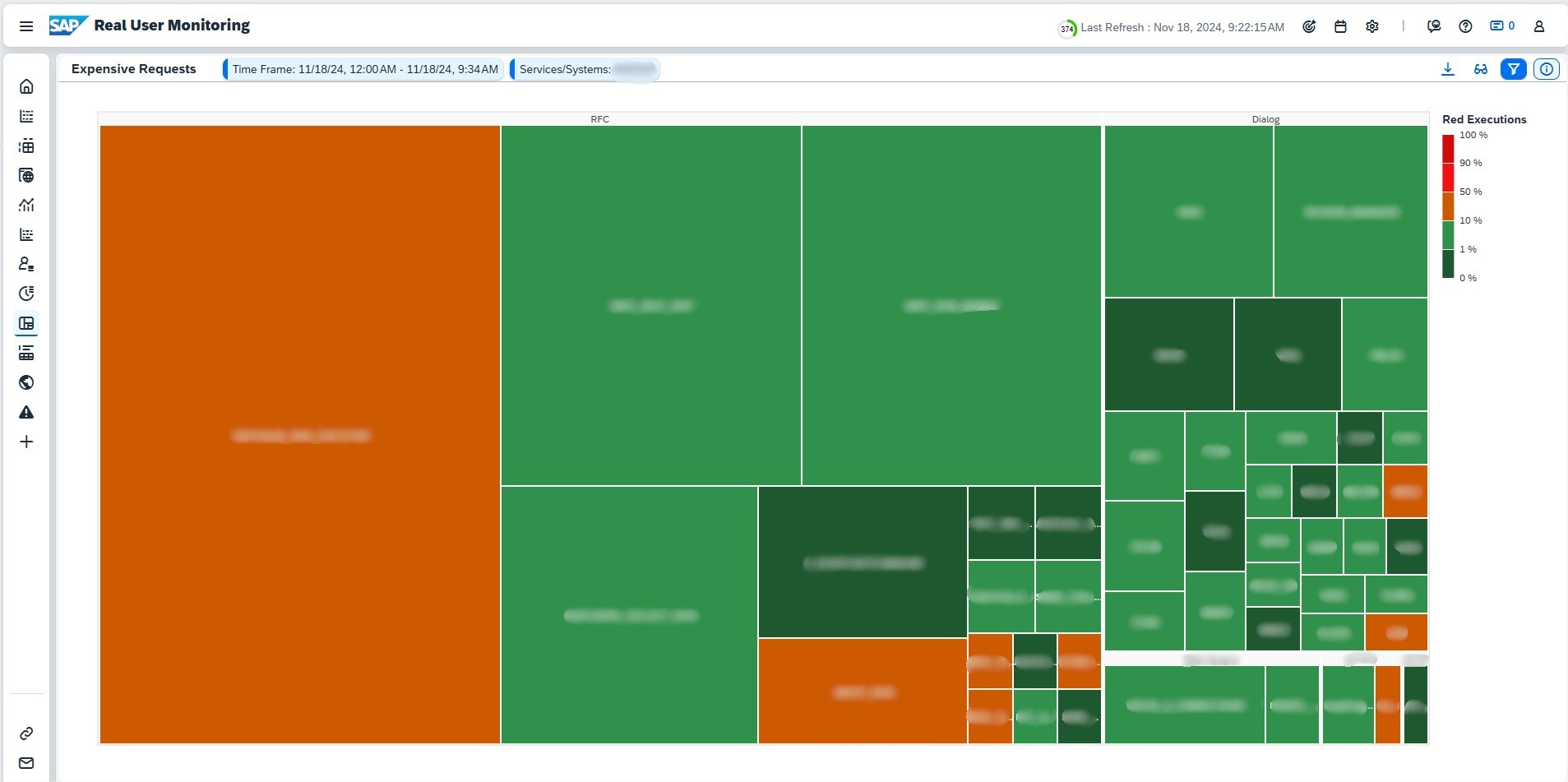The height and width of the screenshot is (782, 1568).
Task: Click the help question mark icon
Action: pyautogui.click(x=1465, y=26)
